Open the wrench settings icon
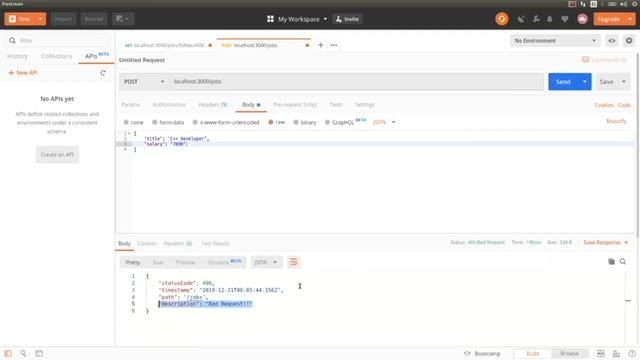This screenshot has width=640, height=360. point(536,19)
